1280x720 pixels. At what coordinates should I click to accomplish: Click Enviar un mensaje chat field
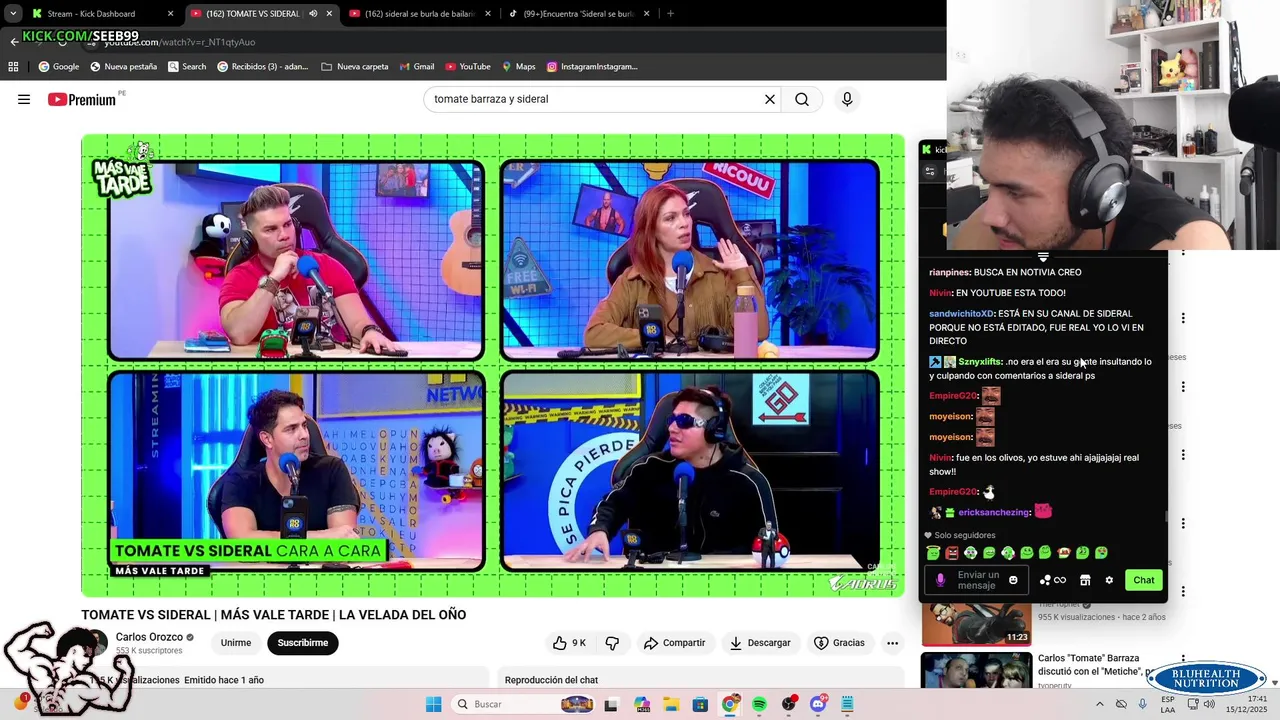[978, 580]
